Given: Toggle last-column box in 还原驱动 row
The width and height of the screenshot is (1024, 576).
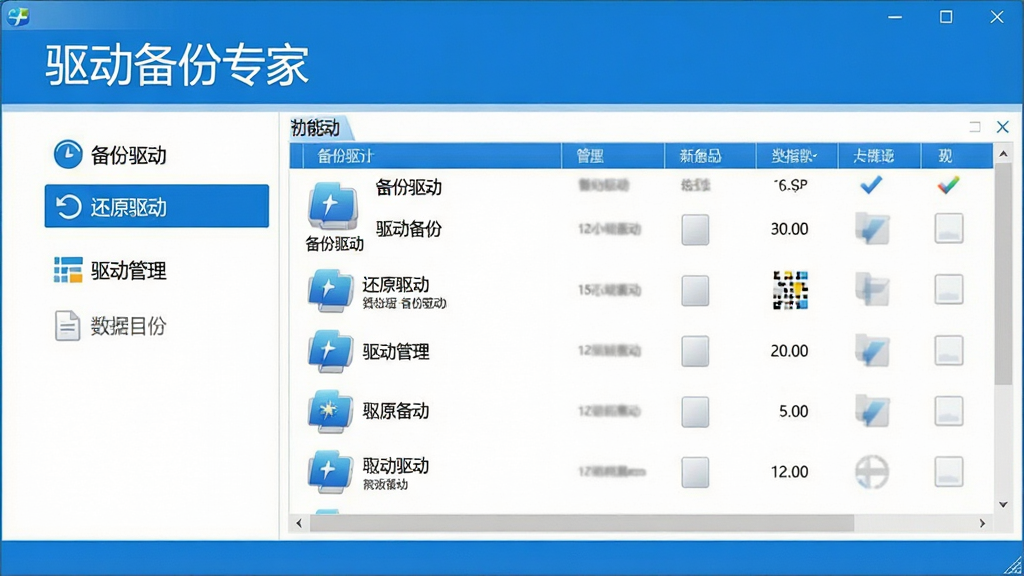Looking at the screenshot, I should pyautogui.click(x=948, y=289).
